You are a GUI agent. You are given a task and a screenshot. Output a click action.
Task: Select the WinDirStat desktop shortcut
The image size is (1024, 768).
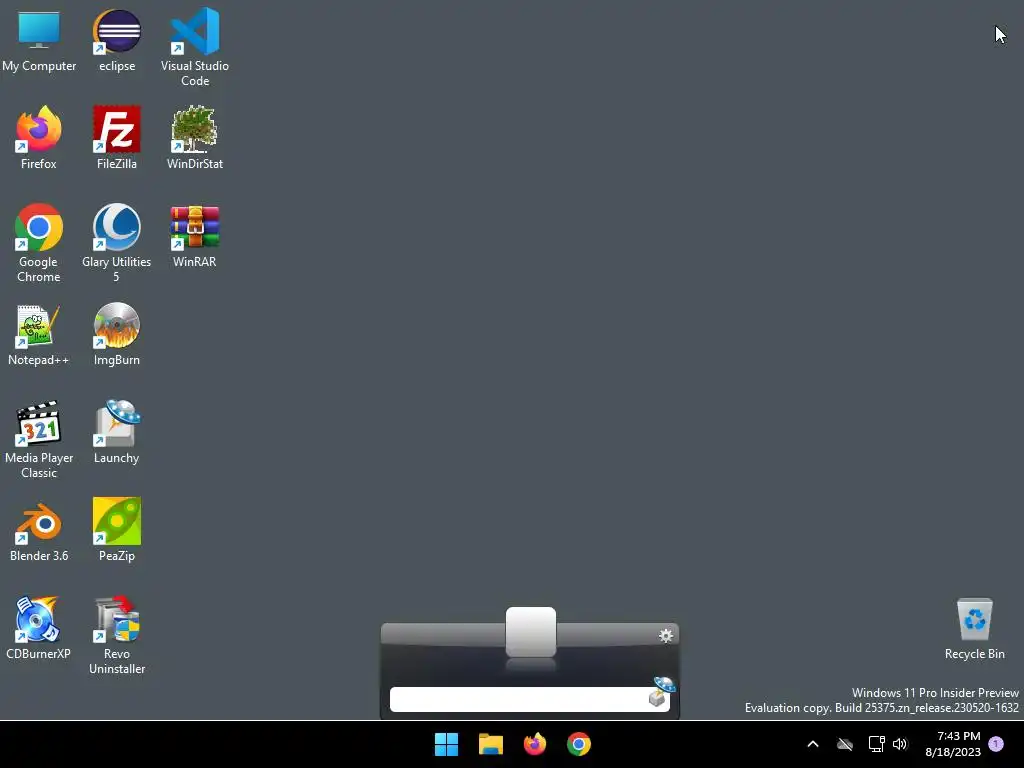tap(195, 138)
